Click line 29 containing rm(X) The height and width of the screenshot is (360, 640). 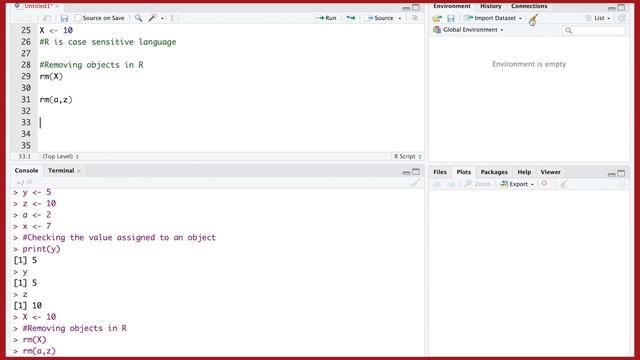tap(51, 76)
